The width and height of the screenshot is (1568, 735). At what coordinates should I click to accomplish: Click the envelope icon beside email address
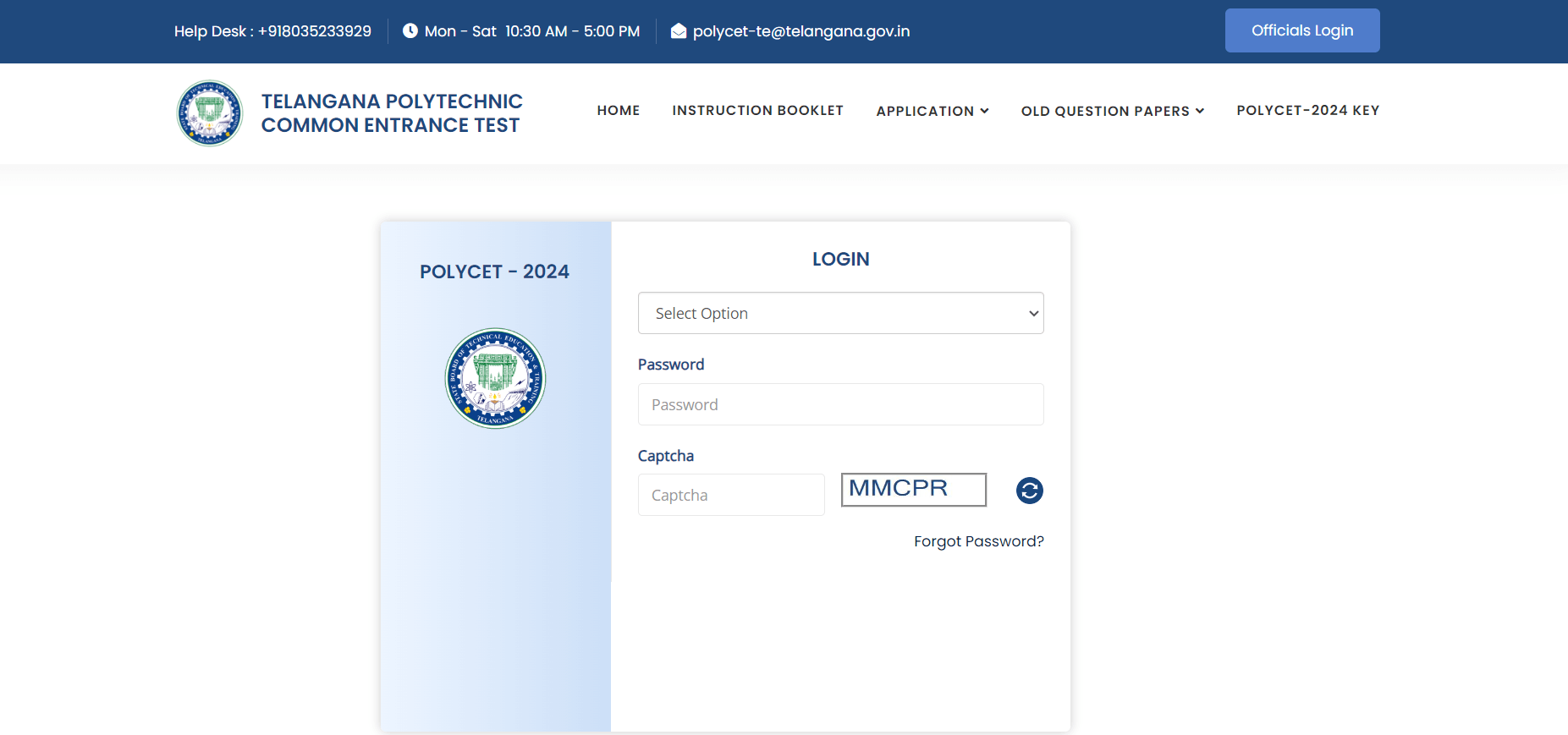click(679, 31)
